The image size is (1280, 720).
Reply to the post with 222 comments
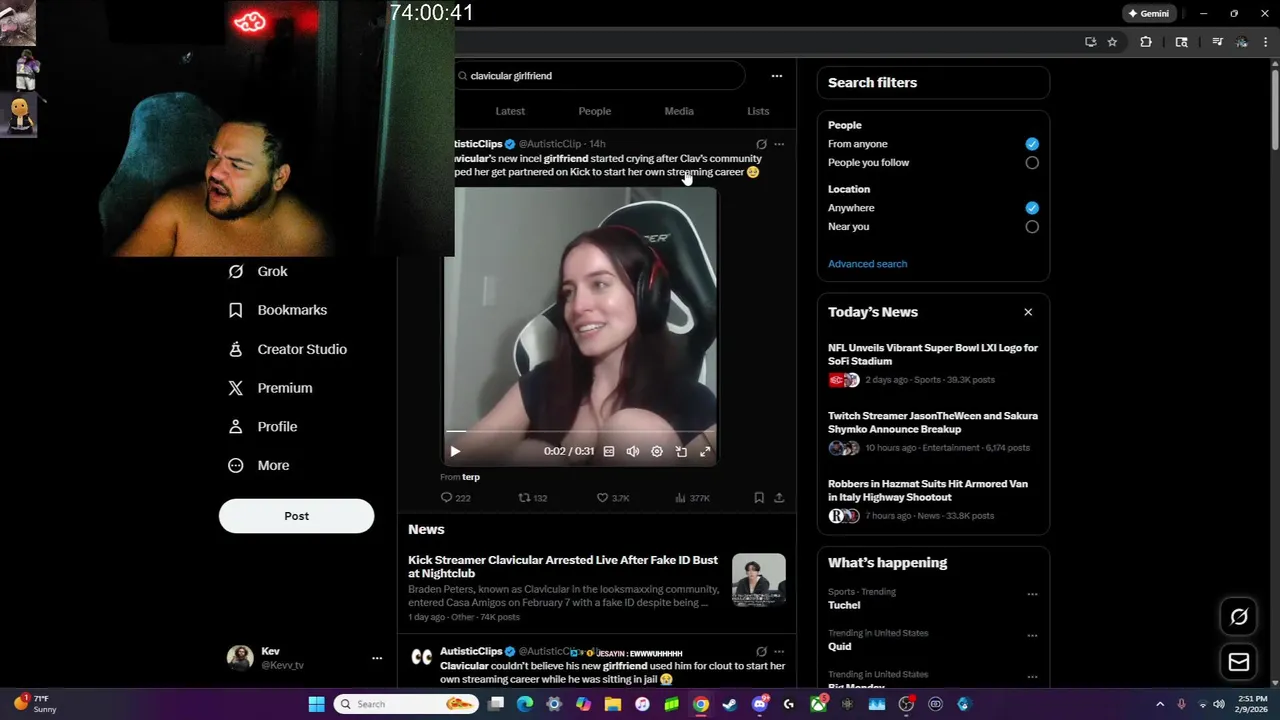pos(456,497)
